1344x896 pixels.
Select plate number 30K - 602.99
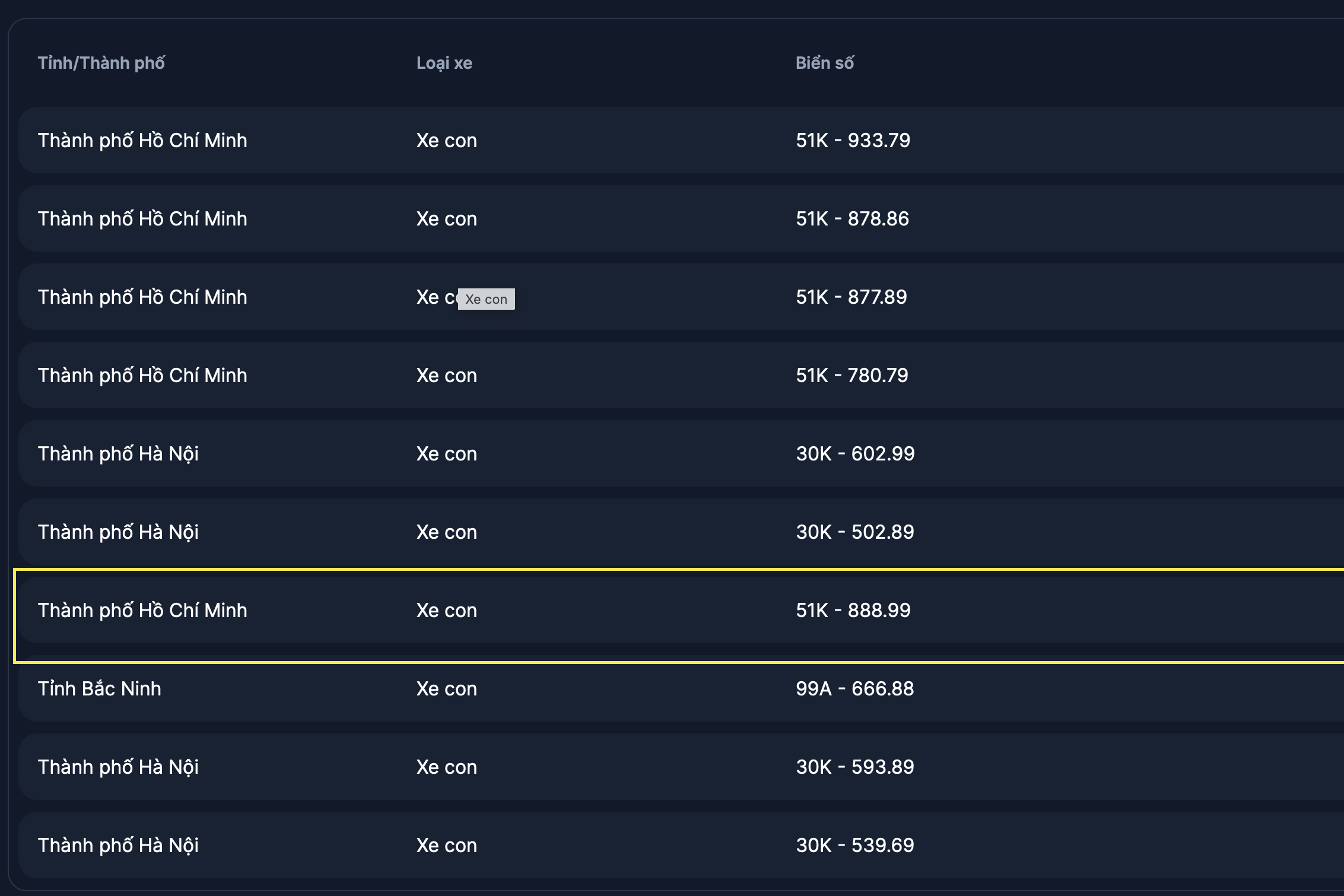(855, 454)
